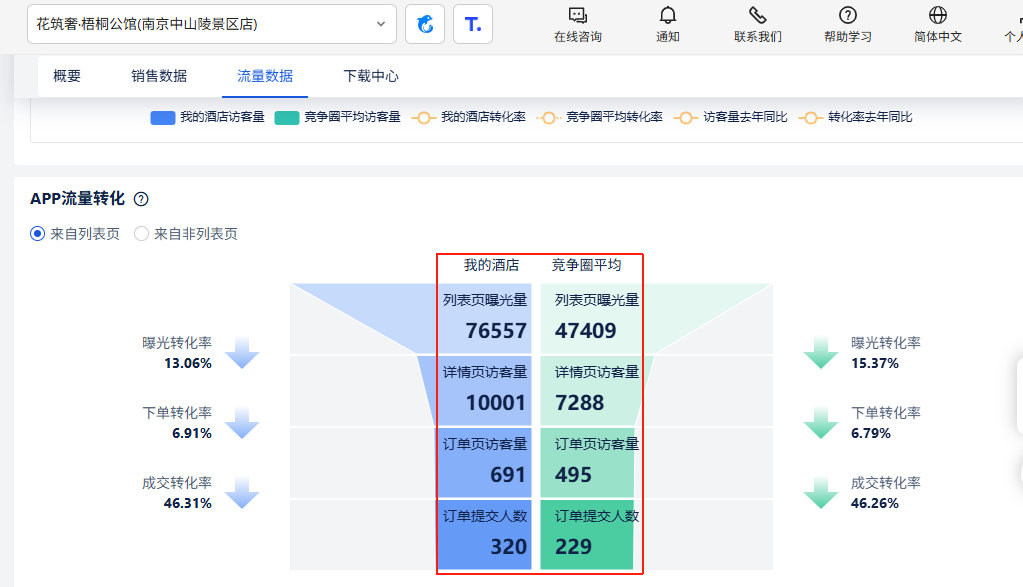Click the T. icon next to the dolphin
1023x587 pixels.
tap(471, 23)
